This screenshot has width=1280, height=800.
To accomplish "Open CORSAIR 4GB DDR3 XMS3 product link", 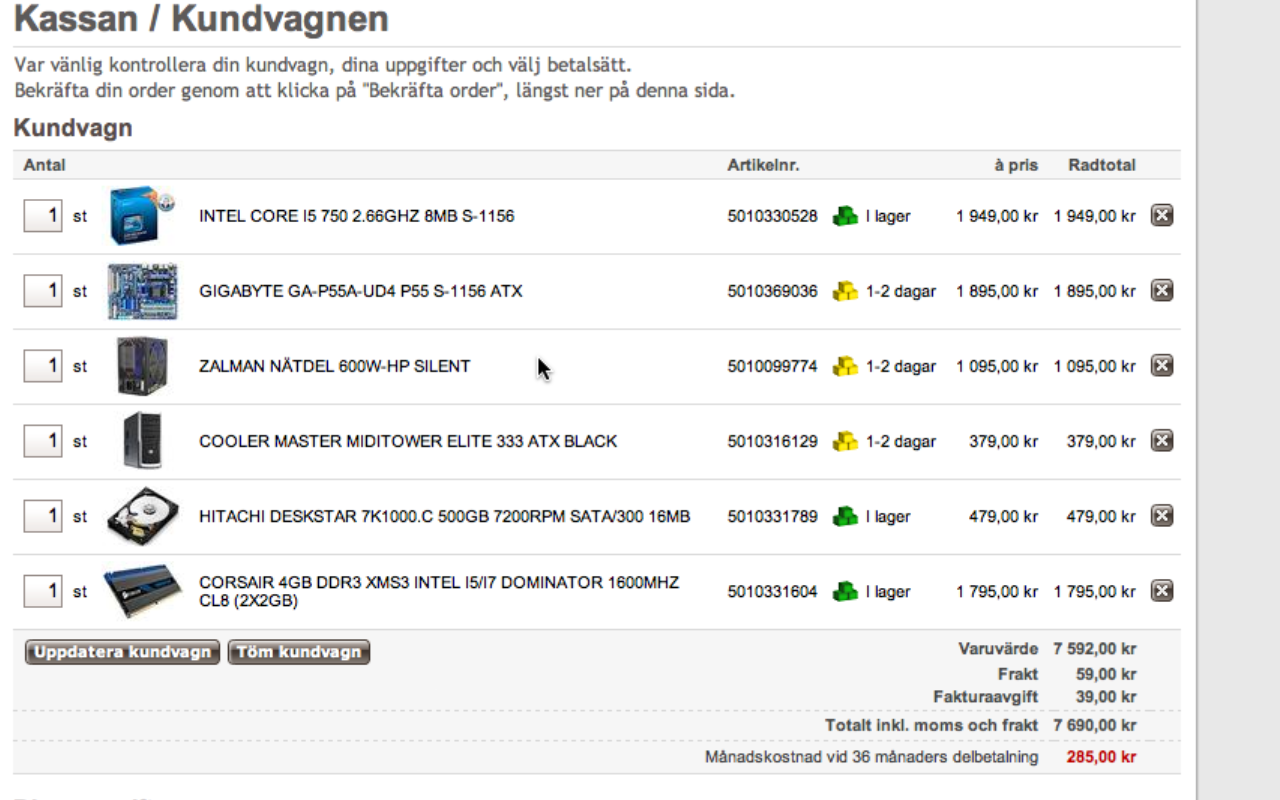I will 439,591.
